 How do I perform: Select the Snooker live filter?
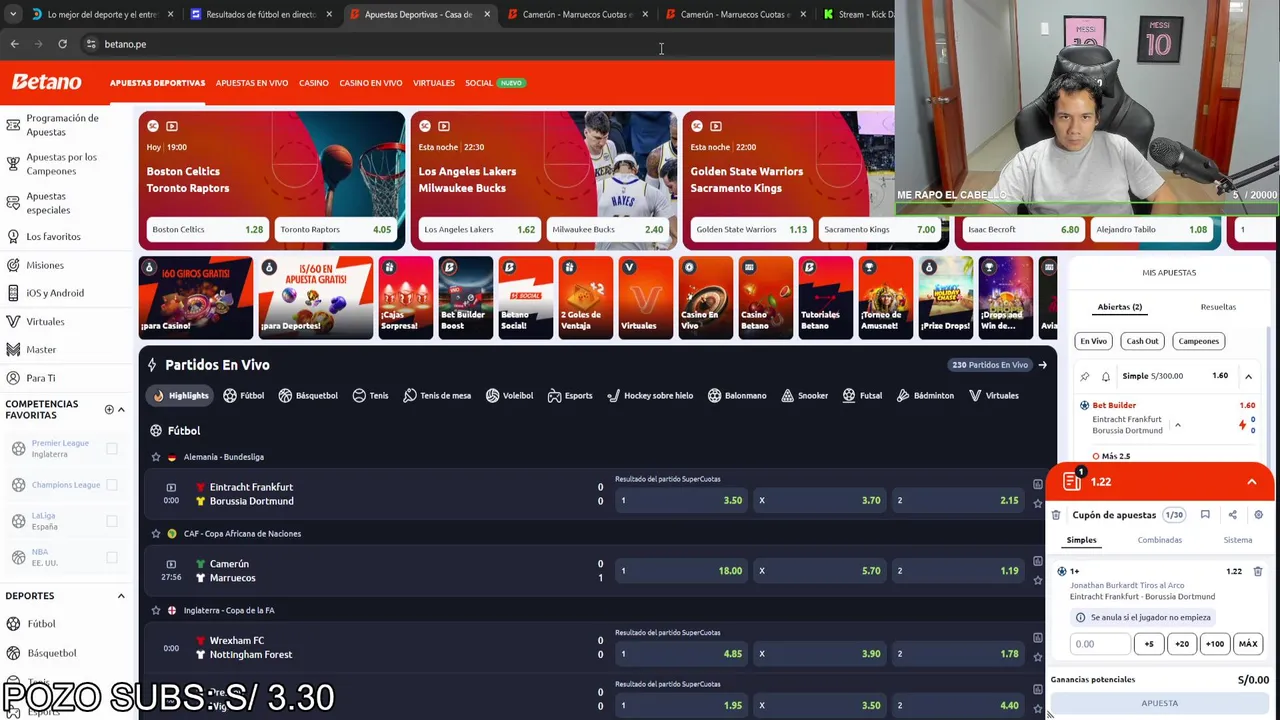tap(804, 396)
